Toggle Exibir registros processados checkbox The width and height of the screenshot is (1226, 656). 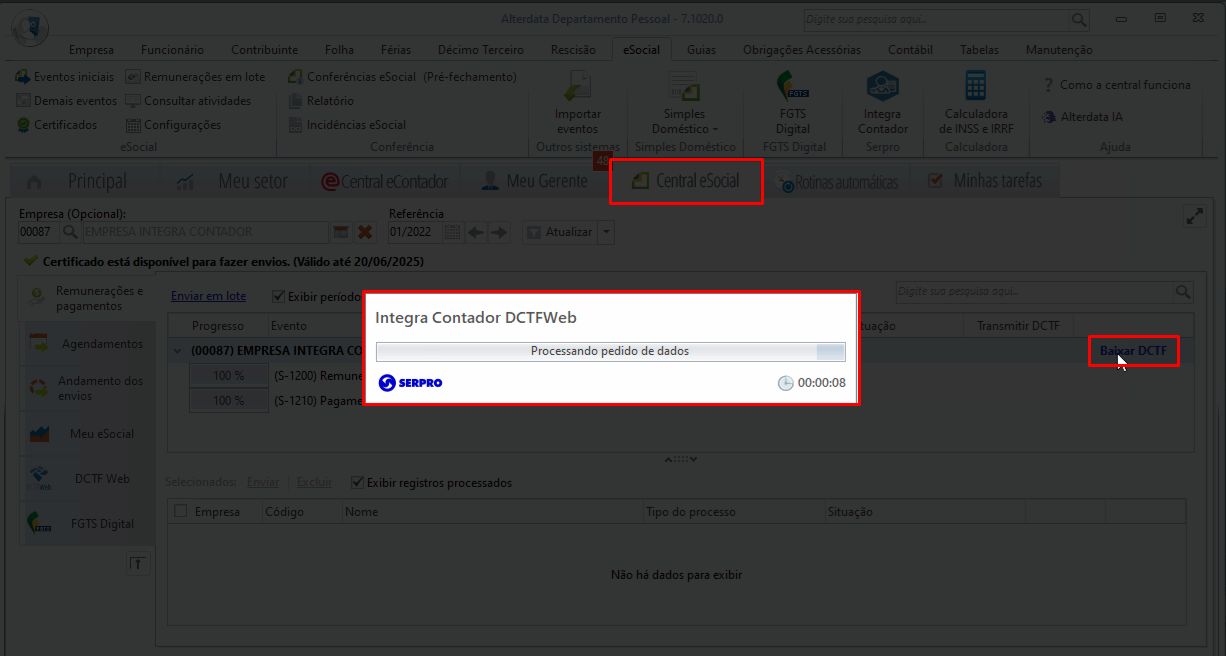(x=358, y=483)
